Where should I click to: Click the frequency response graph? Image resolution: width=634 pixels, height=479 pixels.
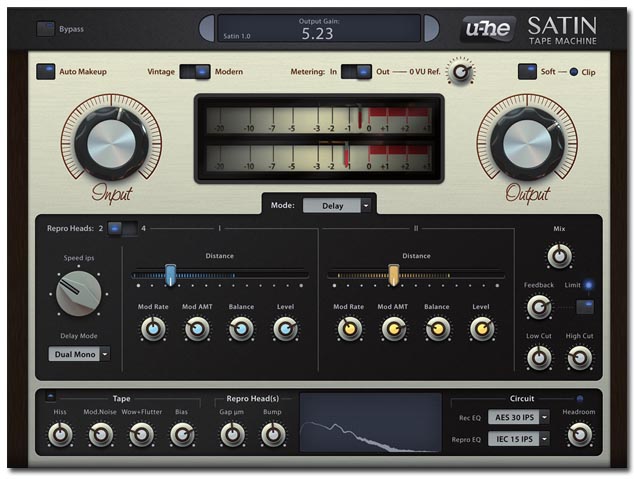click(370, 423)
